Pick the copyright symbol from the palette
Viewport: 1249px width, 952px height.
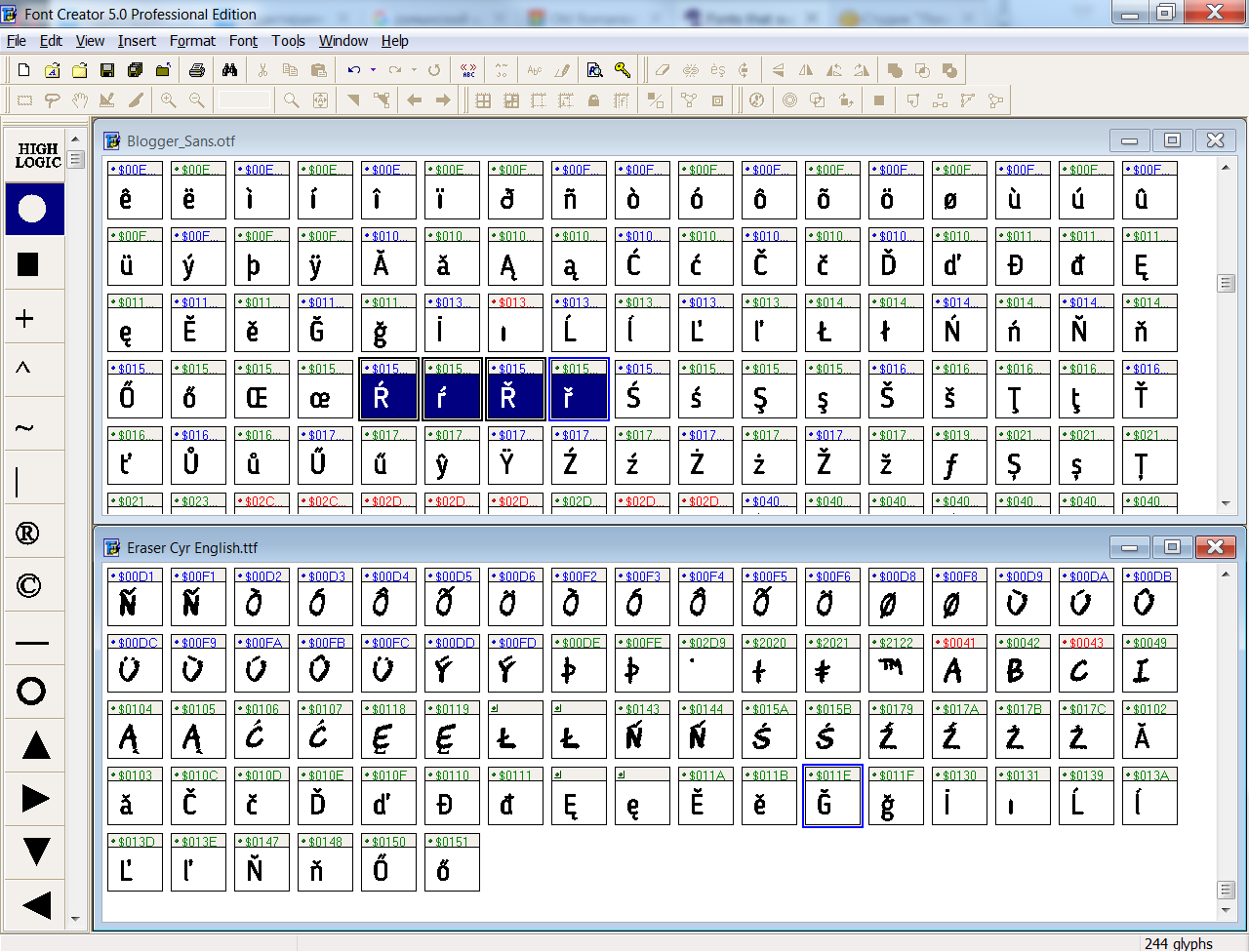click(x=29, y=585)
